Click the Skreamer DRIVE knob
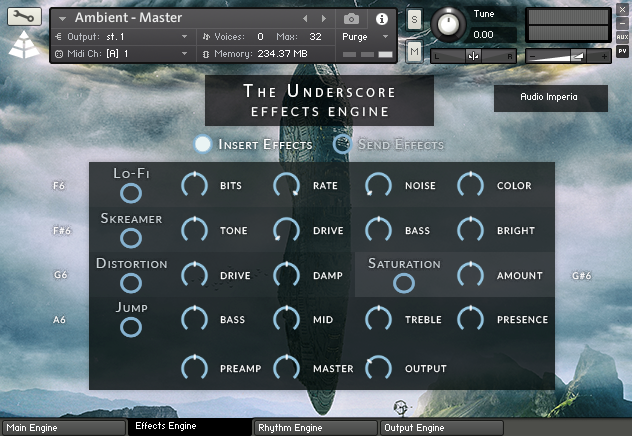This screenshot has width=632, height=436. click(287, 230)
